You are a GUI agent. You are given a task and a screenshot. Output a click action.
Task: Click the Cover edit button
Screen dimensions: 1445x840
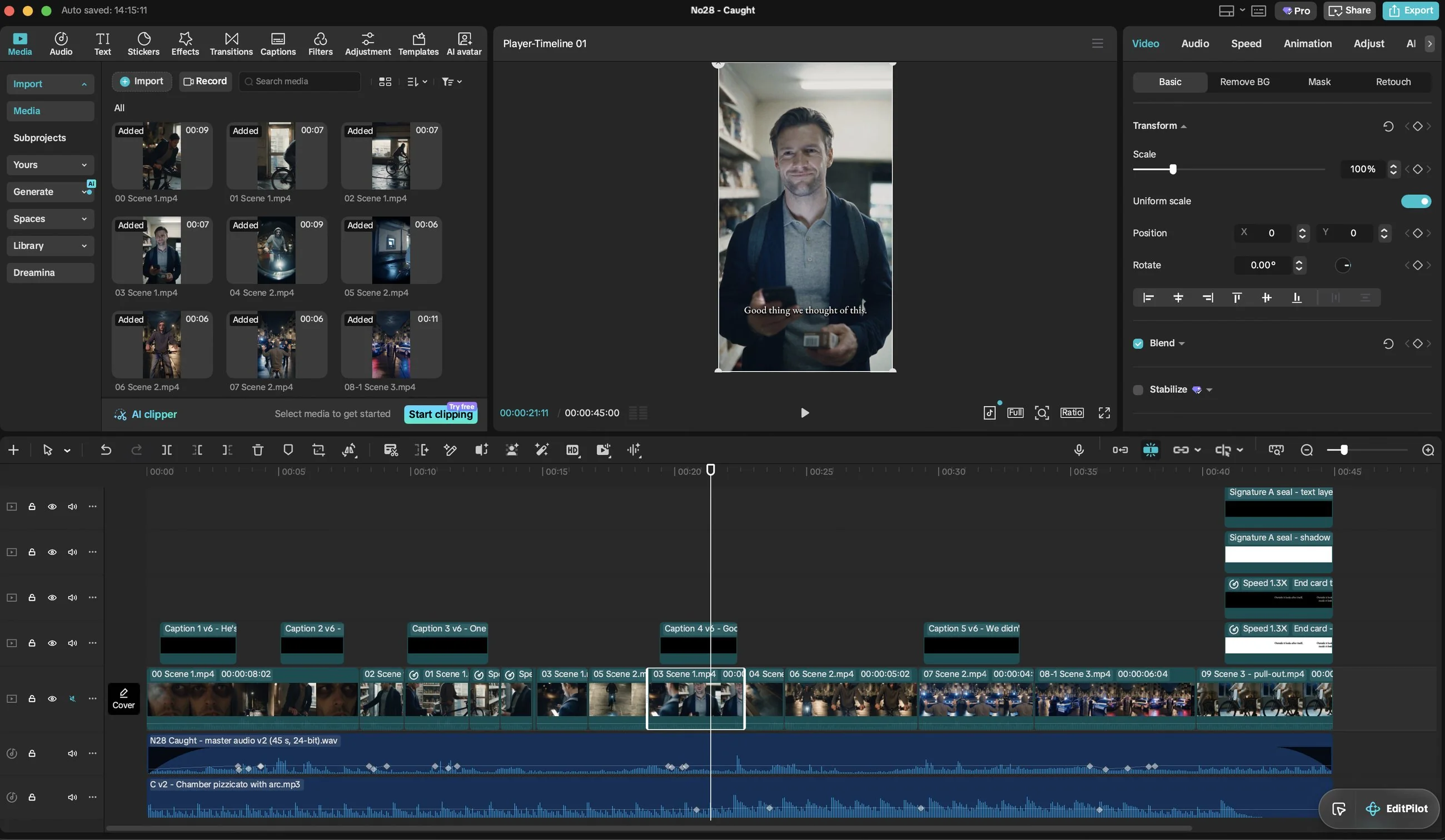click(124, 699)
